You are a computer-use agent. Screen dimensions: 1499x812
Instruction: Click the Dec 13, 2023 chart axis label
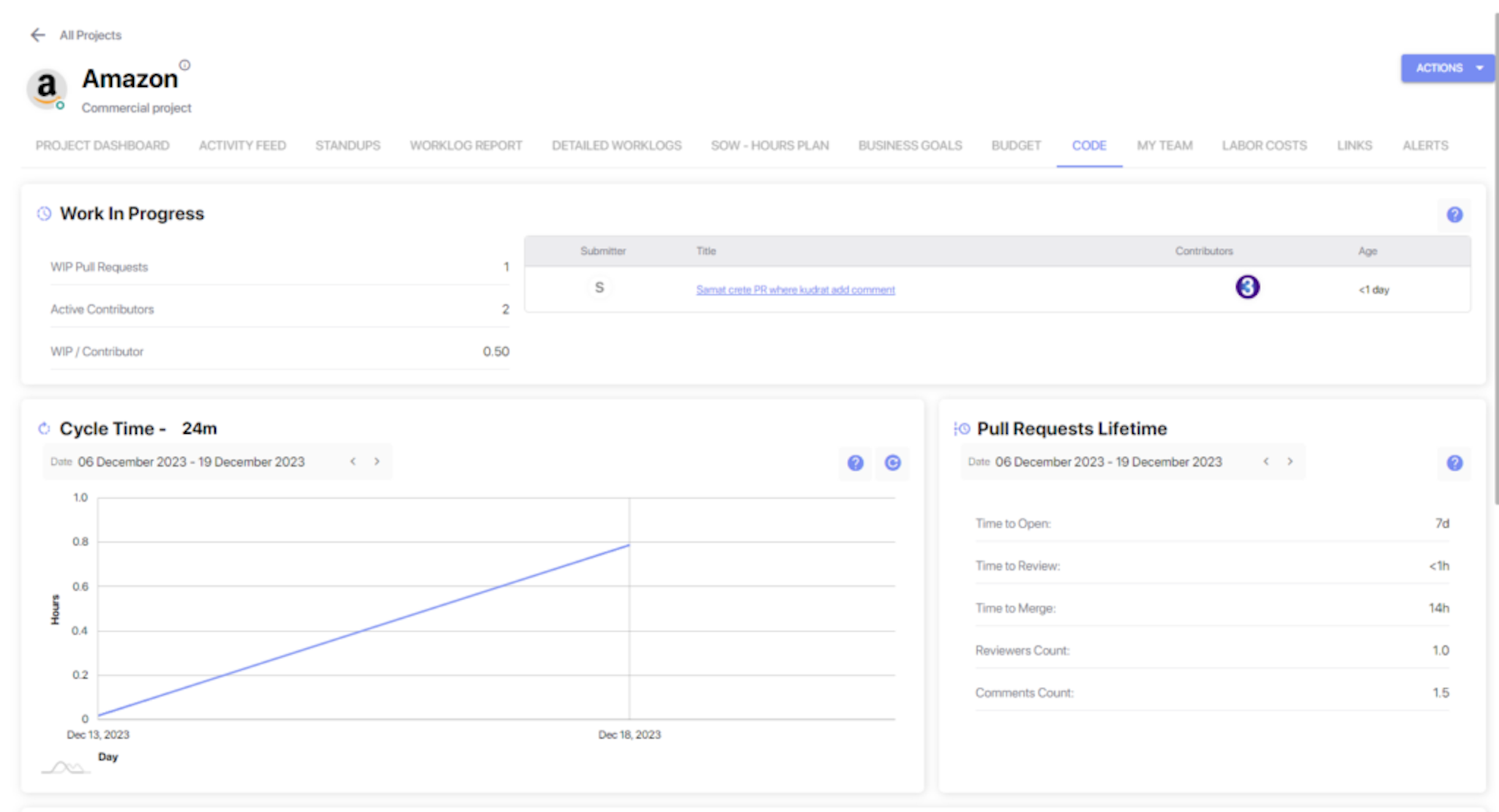coord(98,734)
